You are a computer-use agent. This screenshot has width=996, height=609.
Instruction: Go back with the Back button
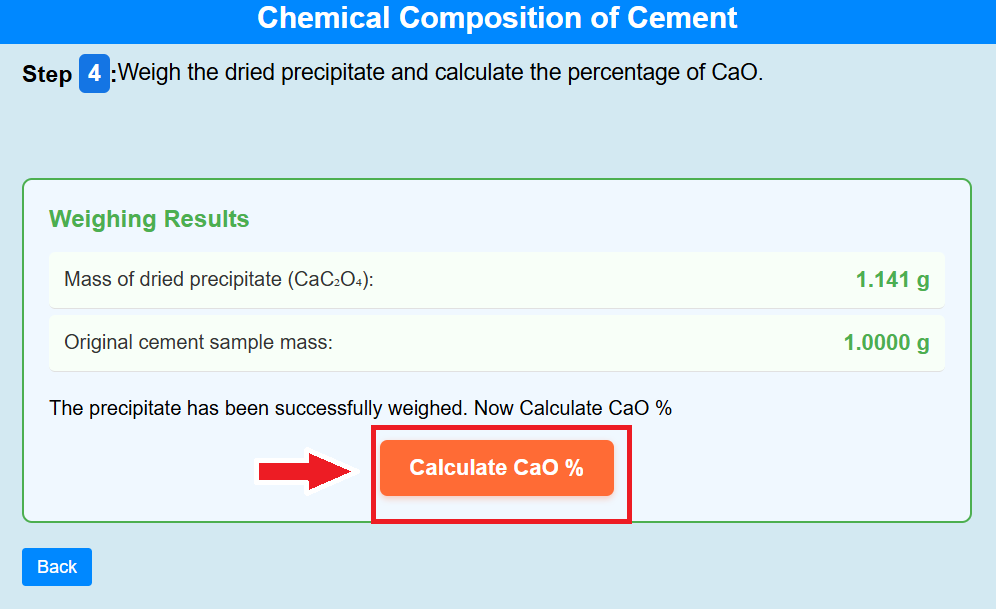click(57, 567)
